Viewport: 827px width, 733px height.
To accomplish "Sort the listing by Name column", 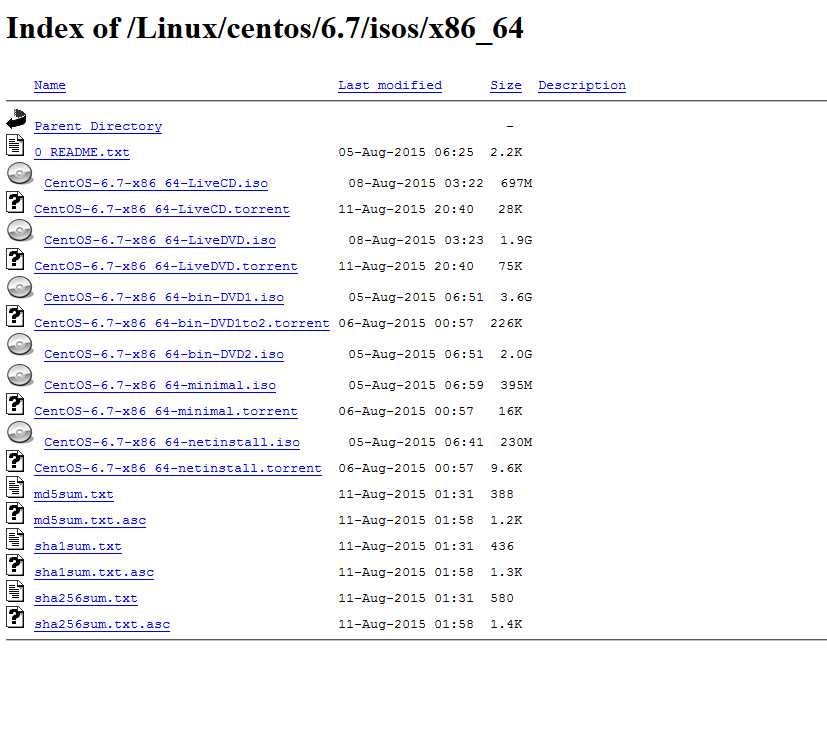I will tap(50, 85).
